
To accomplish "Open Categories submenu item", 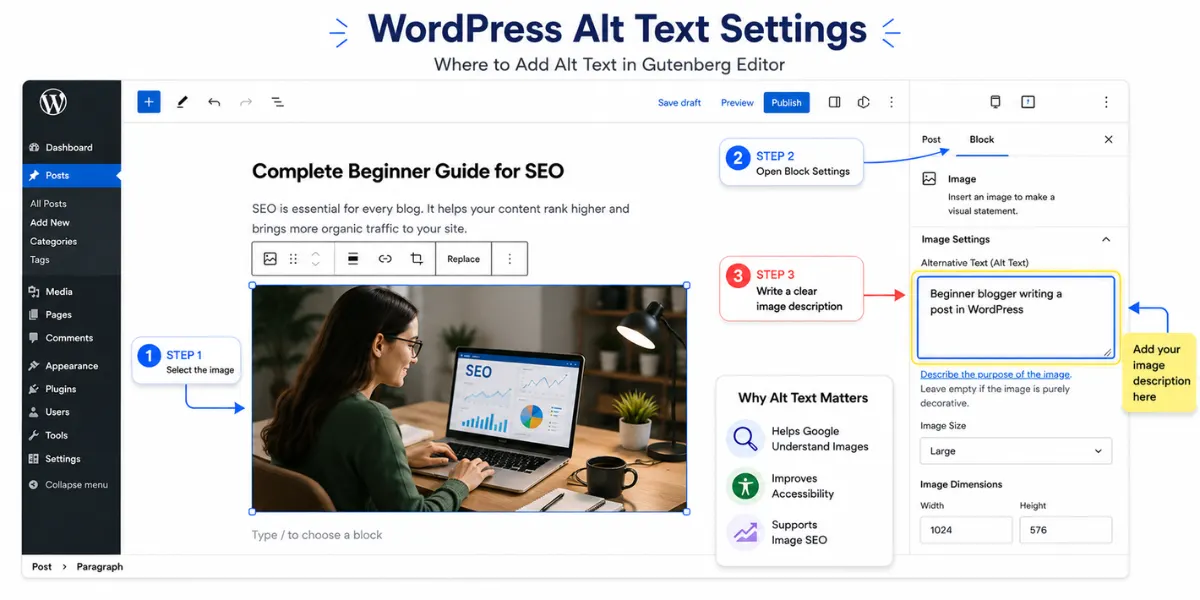I will [53, 242].
